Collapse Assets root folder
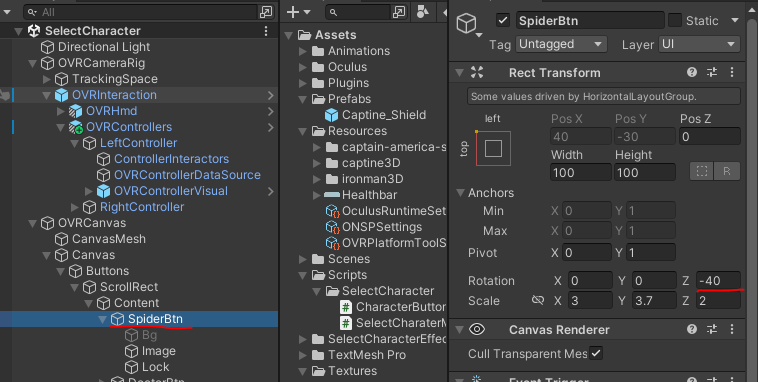Viewport: 758px width, 382px height. pyautogui.click(x=289, y=35)
